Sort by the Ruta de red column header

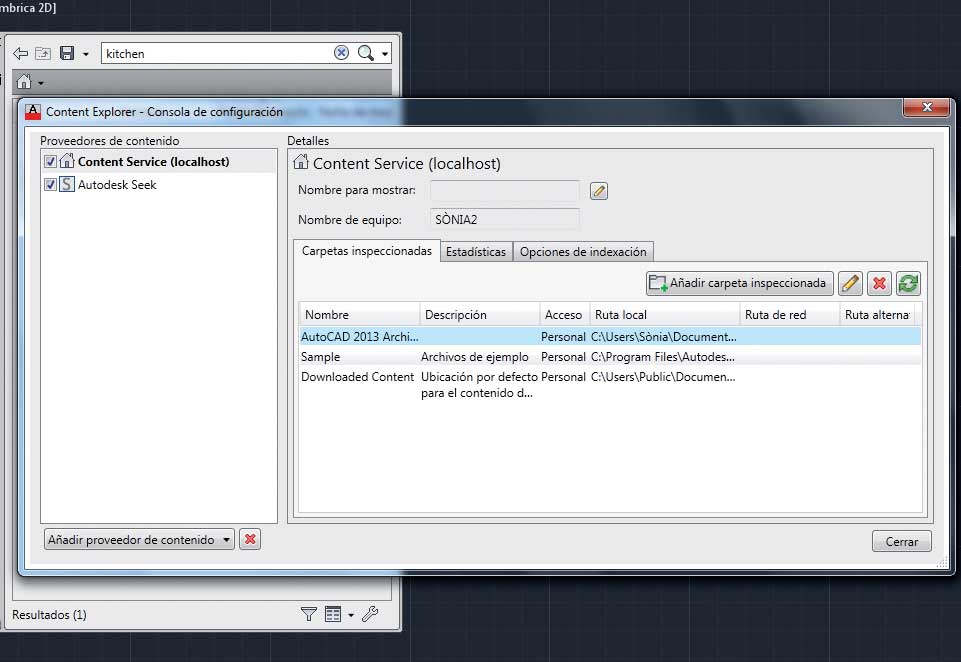pyautogui.click(x=789, y=314)
